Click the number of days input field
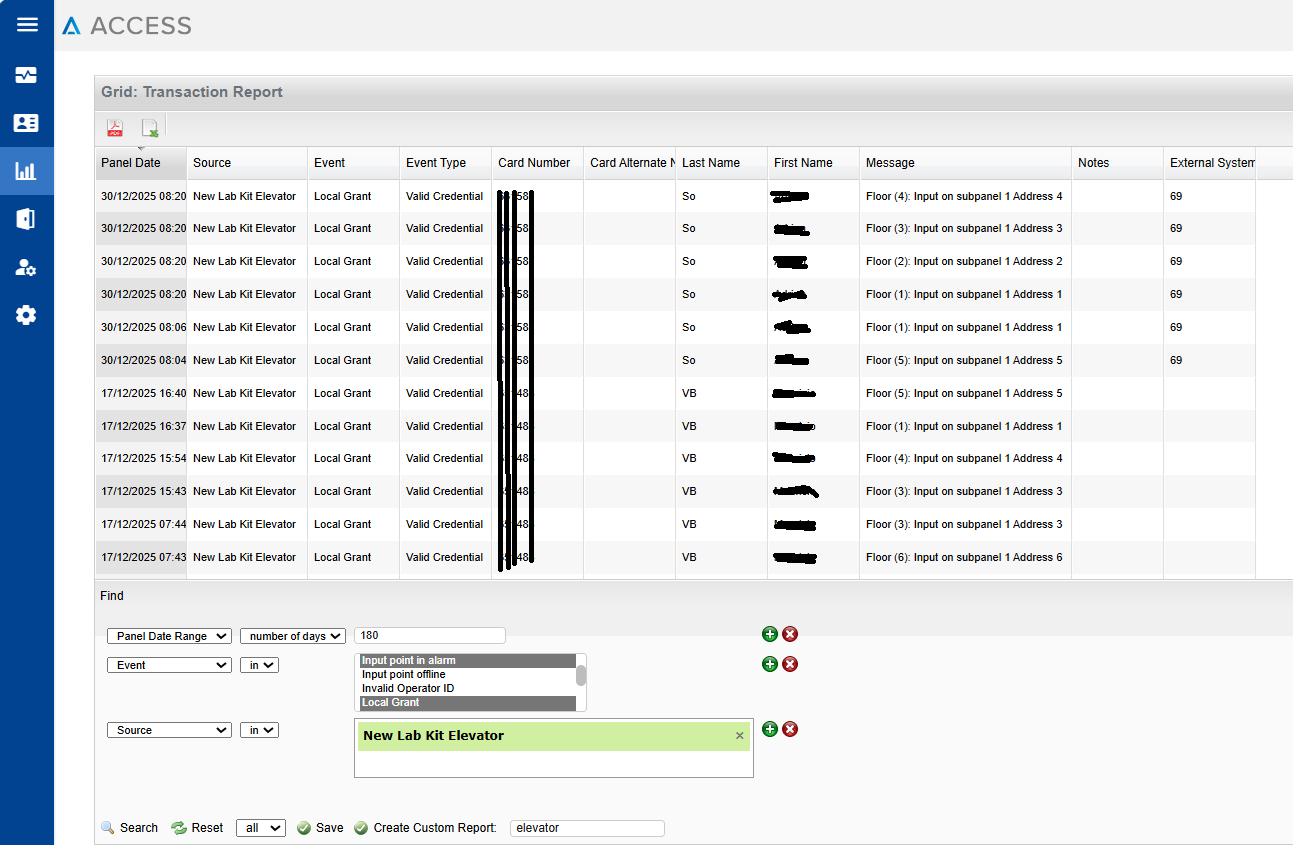1293x845 pixels. click(x=430, y=635)
